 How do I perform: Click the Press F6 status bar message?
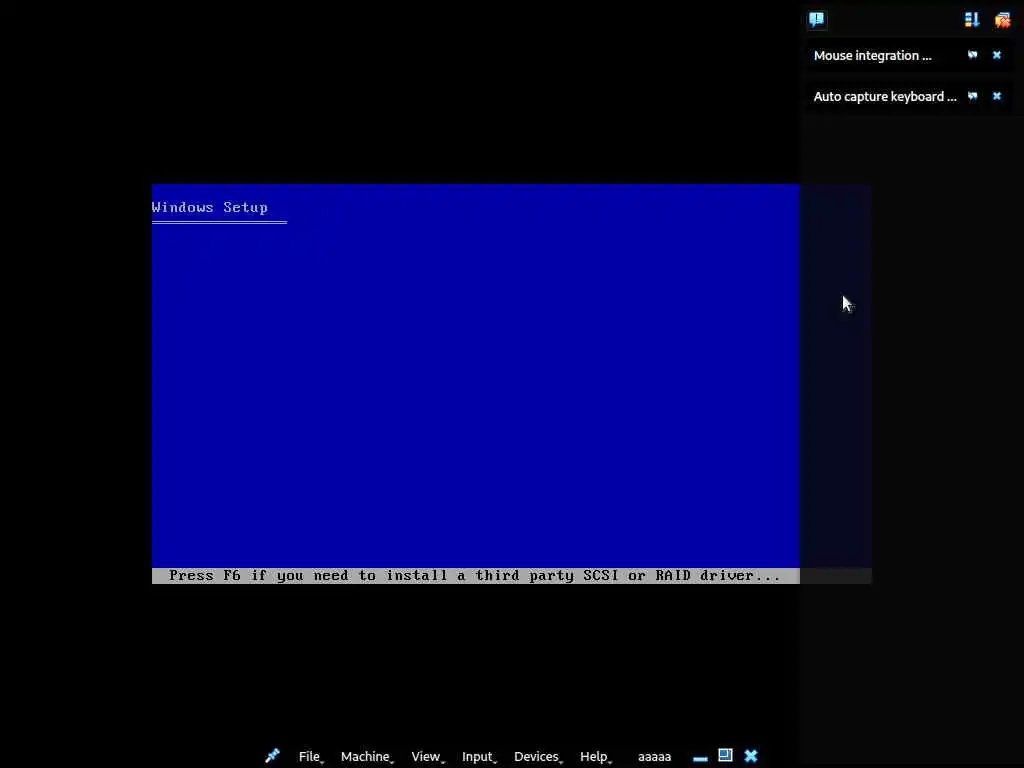[x=475, y=575]
